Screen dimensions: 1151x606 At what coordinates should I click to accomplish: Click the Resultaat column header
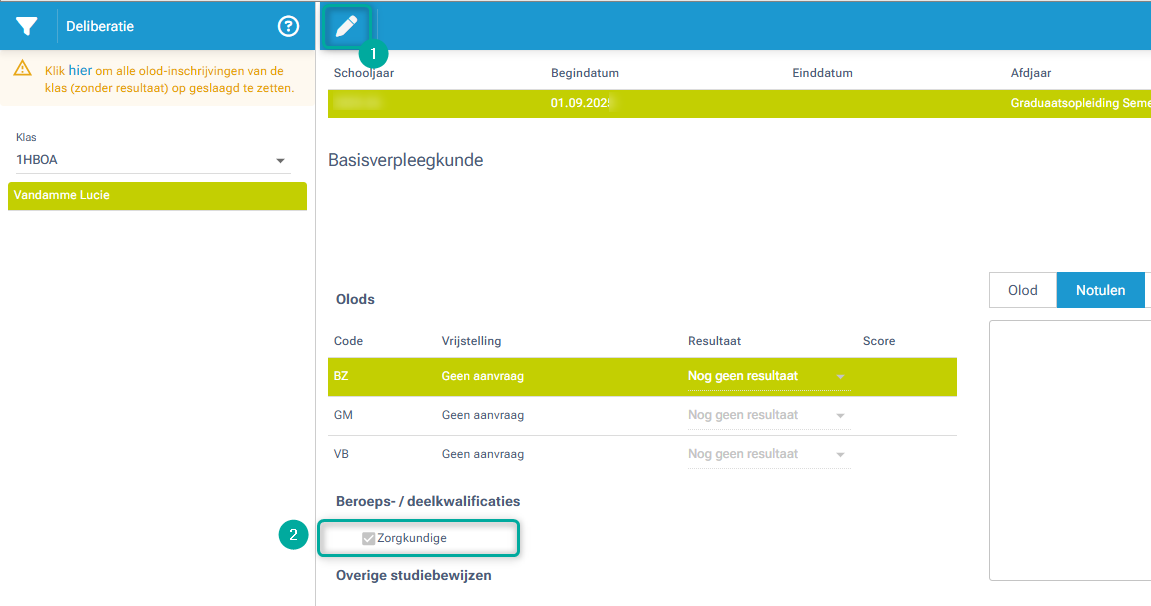coord(714,341)
